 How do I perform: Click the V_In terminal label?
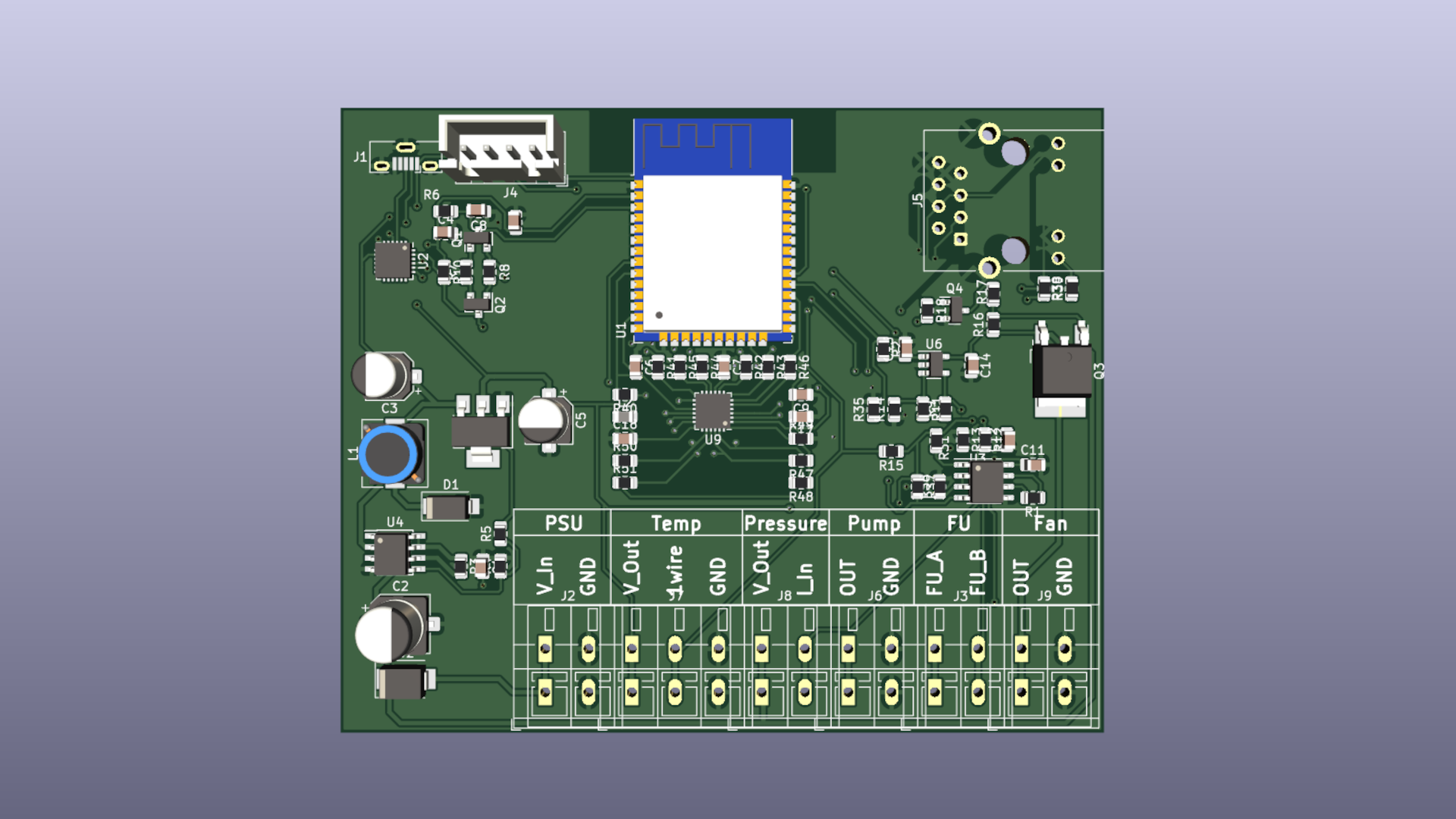[x=544, y=575]
